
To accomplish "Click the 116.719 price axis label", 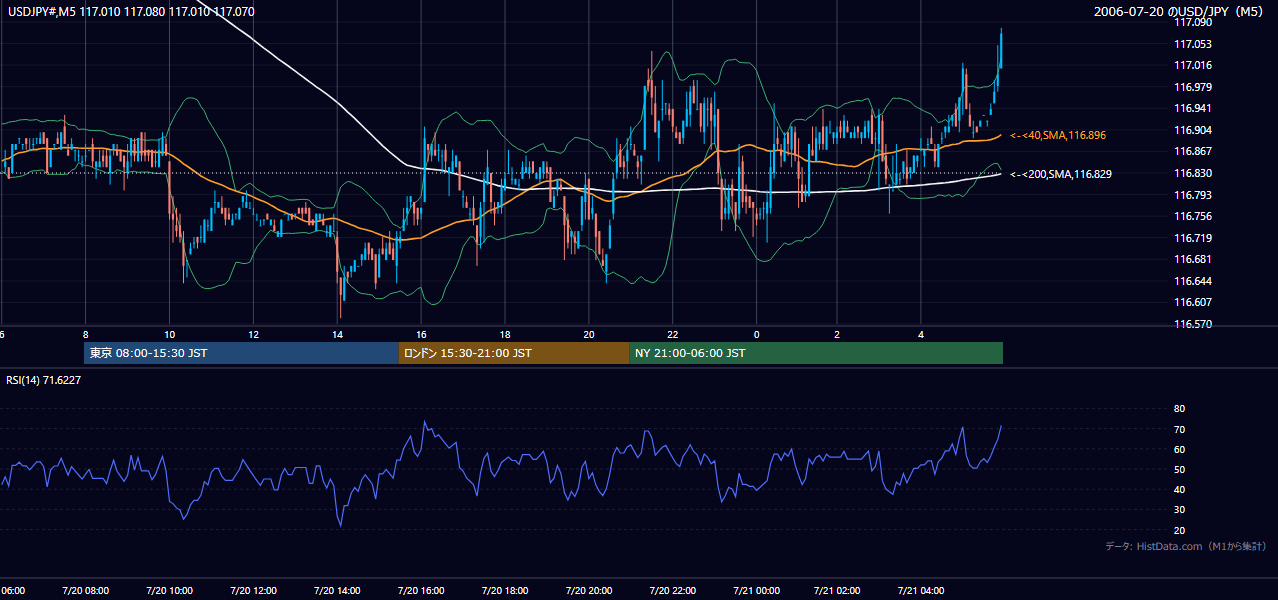I will (1192, 238).
